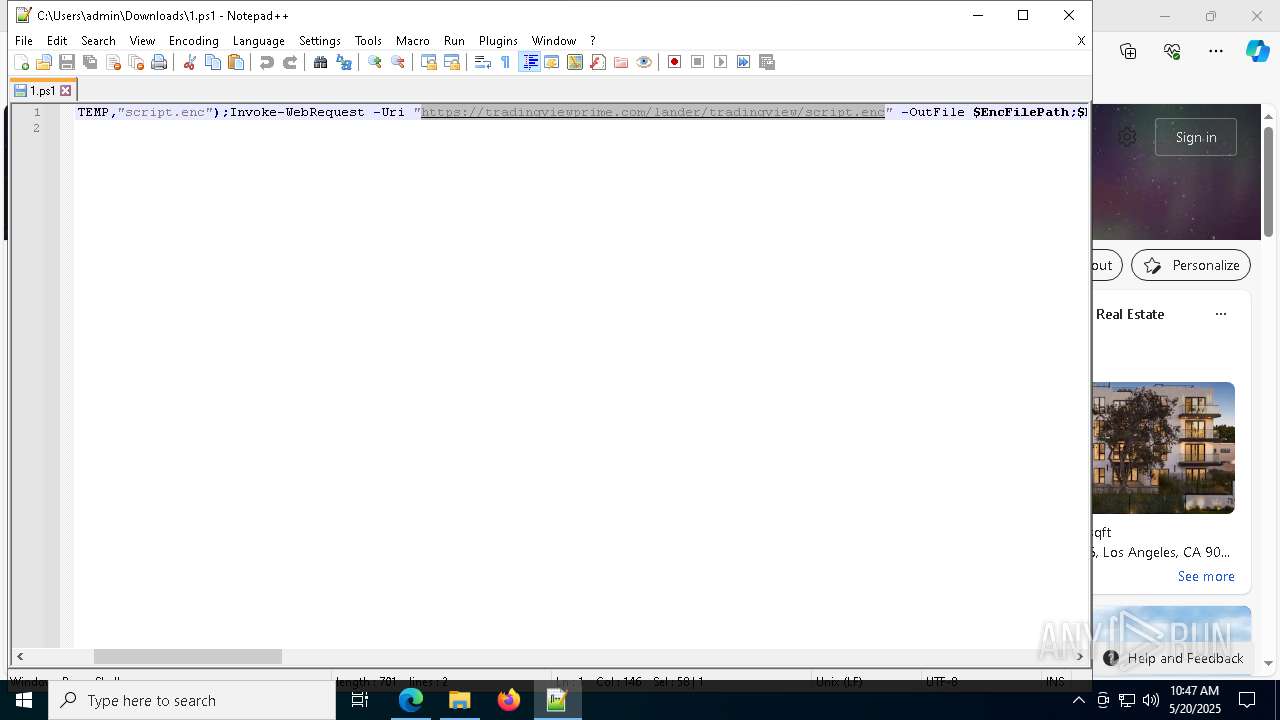Click Help and Feedback in Edge
1280x720 pixels.
point(1174,658)
